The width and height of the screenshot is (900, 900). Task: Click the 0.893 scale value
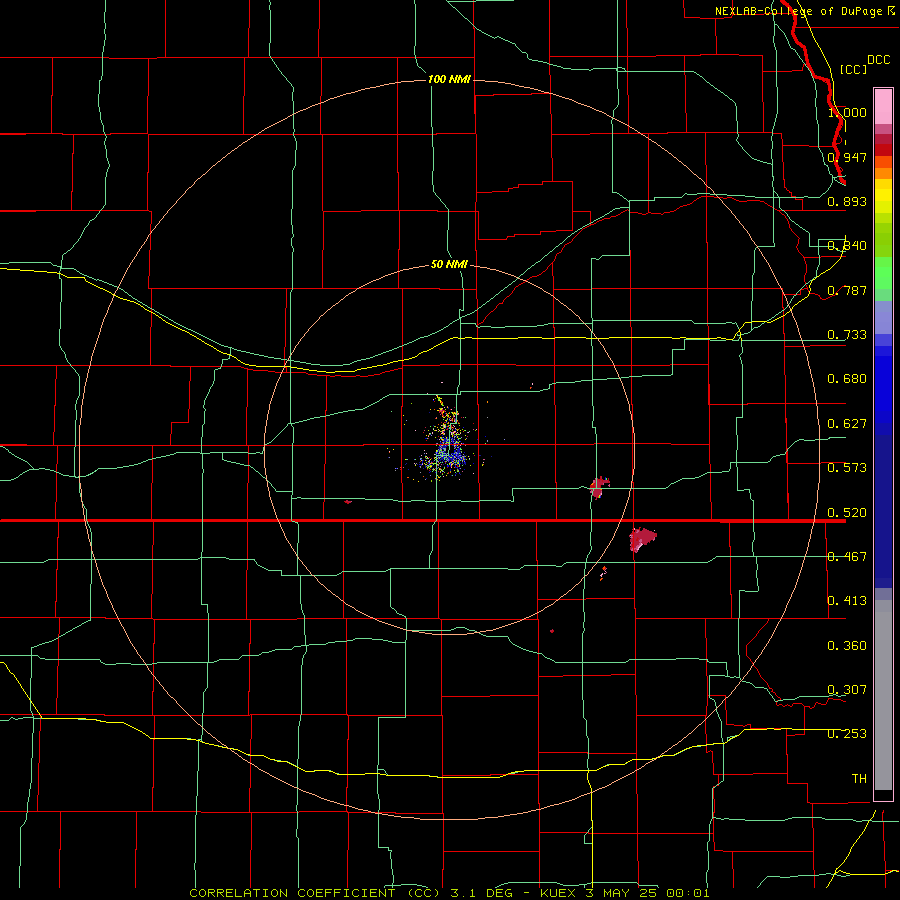coord(847,201)
